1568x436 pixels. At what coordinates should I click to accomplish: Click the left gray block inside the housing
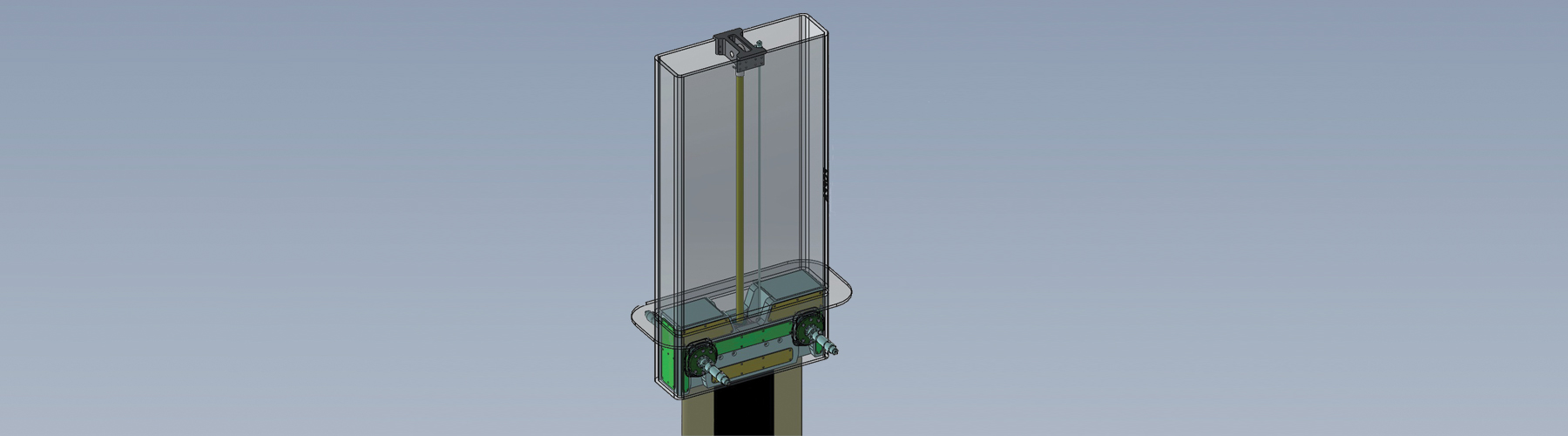(x=695, y=311)
